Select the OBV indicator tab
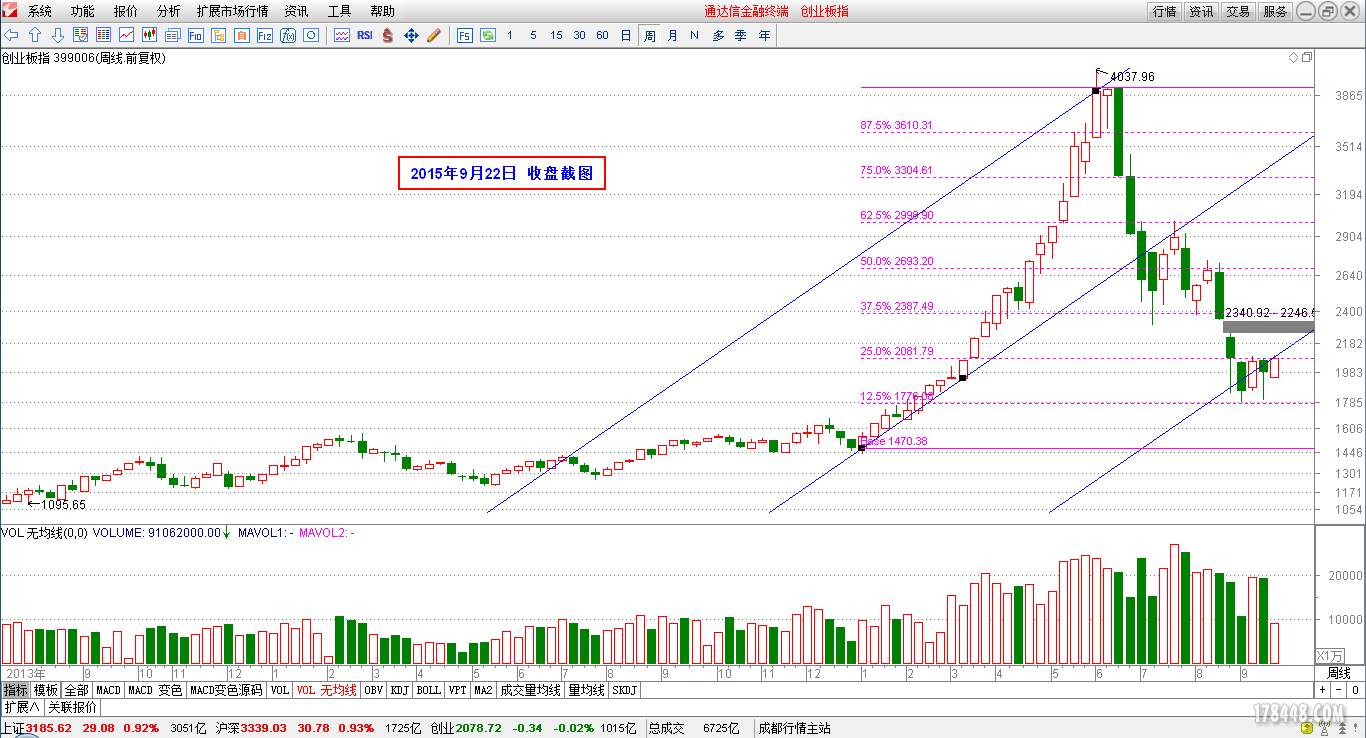 373,690
